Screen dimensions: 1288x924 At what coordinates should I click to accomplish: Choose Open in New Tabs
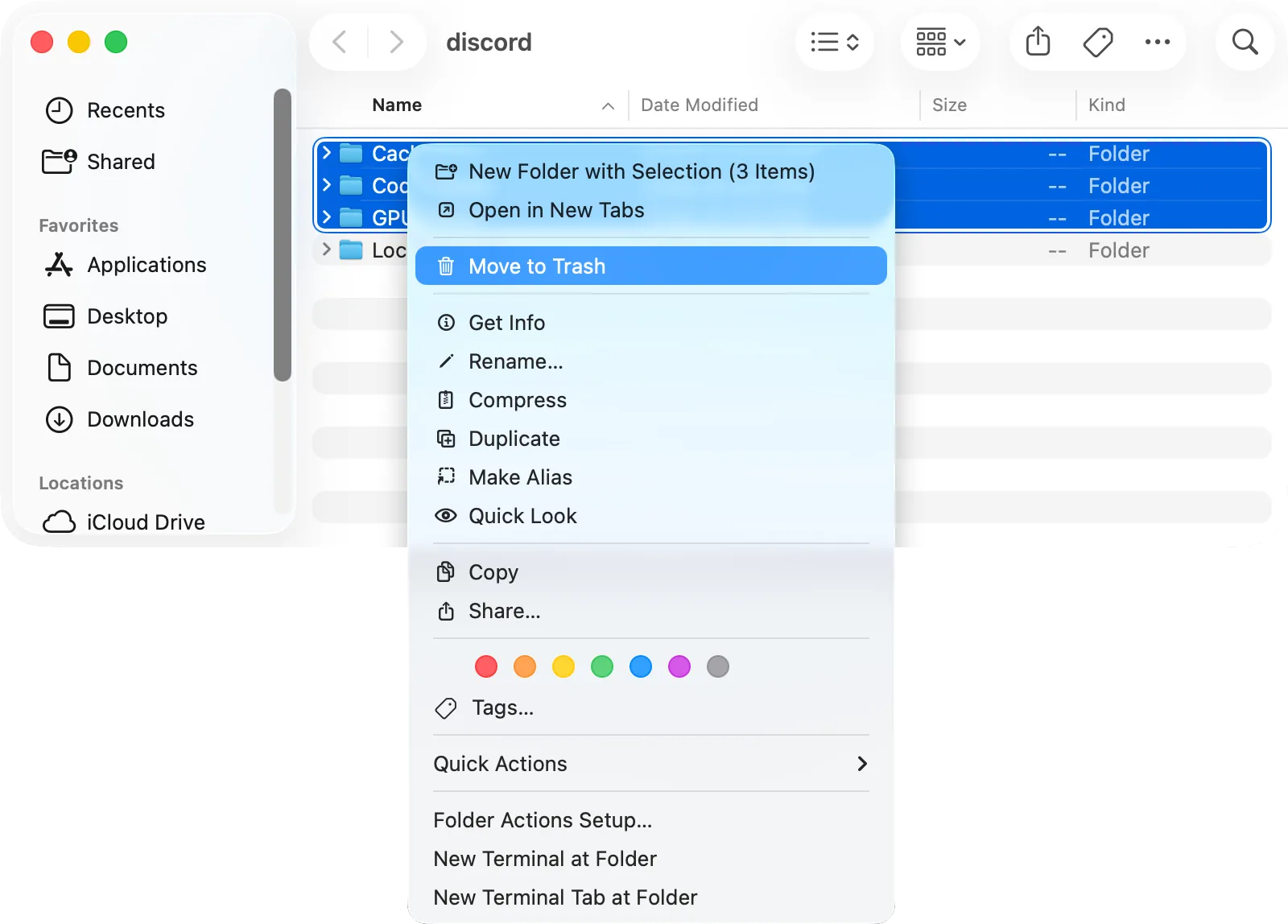[650, 210]
